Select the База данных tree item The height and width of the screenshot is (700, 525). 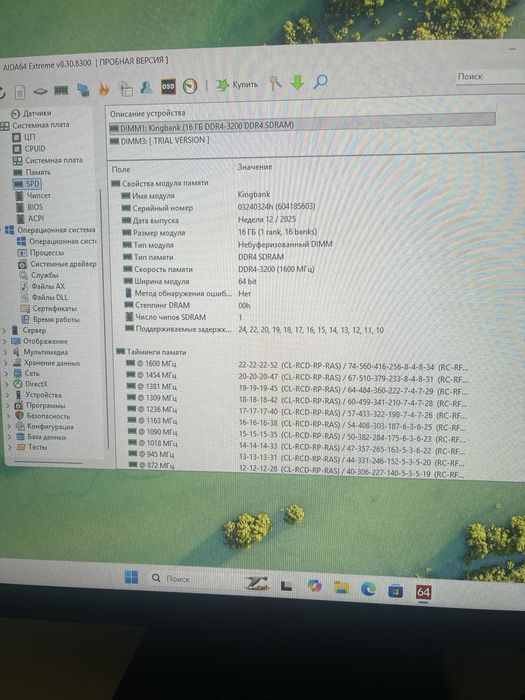[x=42, y=437]
